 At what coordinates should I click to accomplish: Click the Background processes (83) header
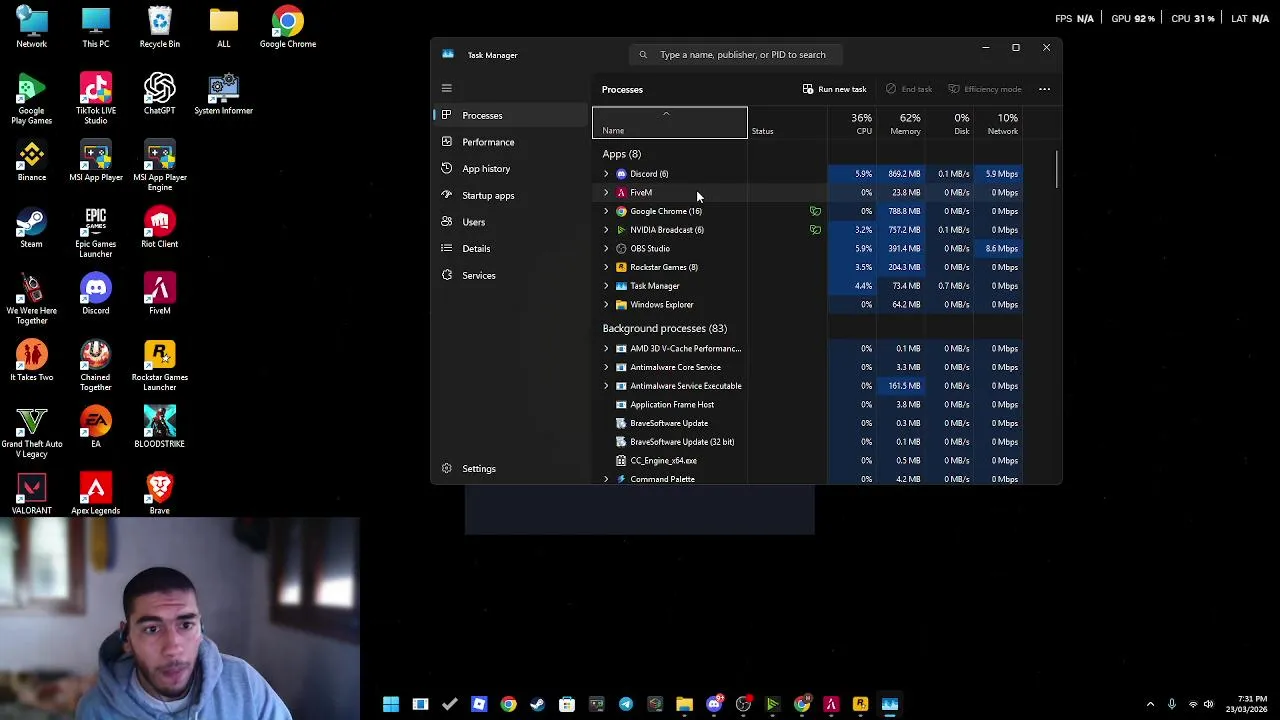pos(665,328)
